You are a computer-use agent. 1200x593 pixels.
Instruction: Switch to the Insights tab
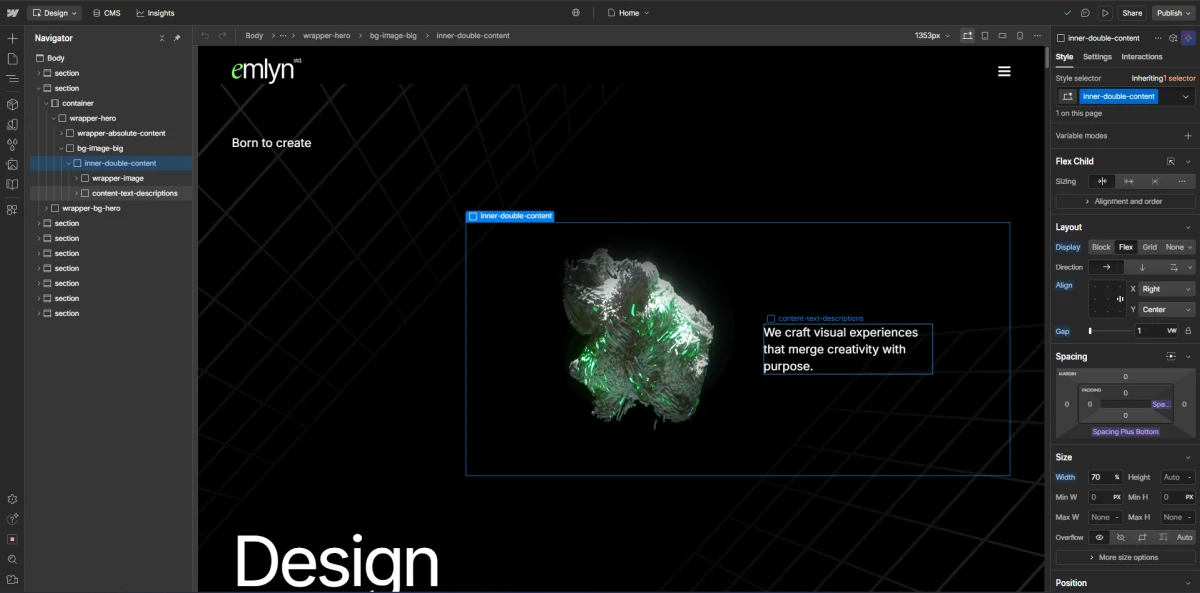point(155,13)
